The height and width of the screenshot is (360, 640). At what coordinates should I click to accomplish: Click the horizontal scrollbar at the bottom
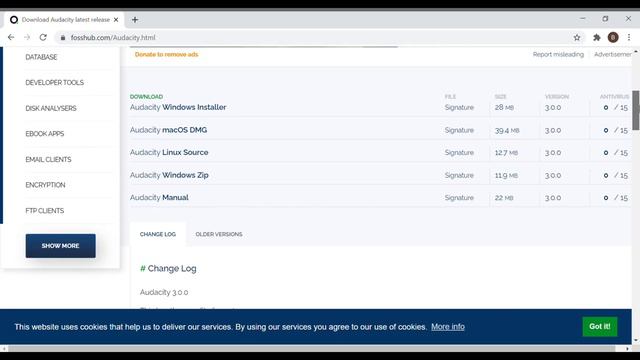312,349
